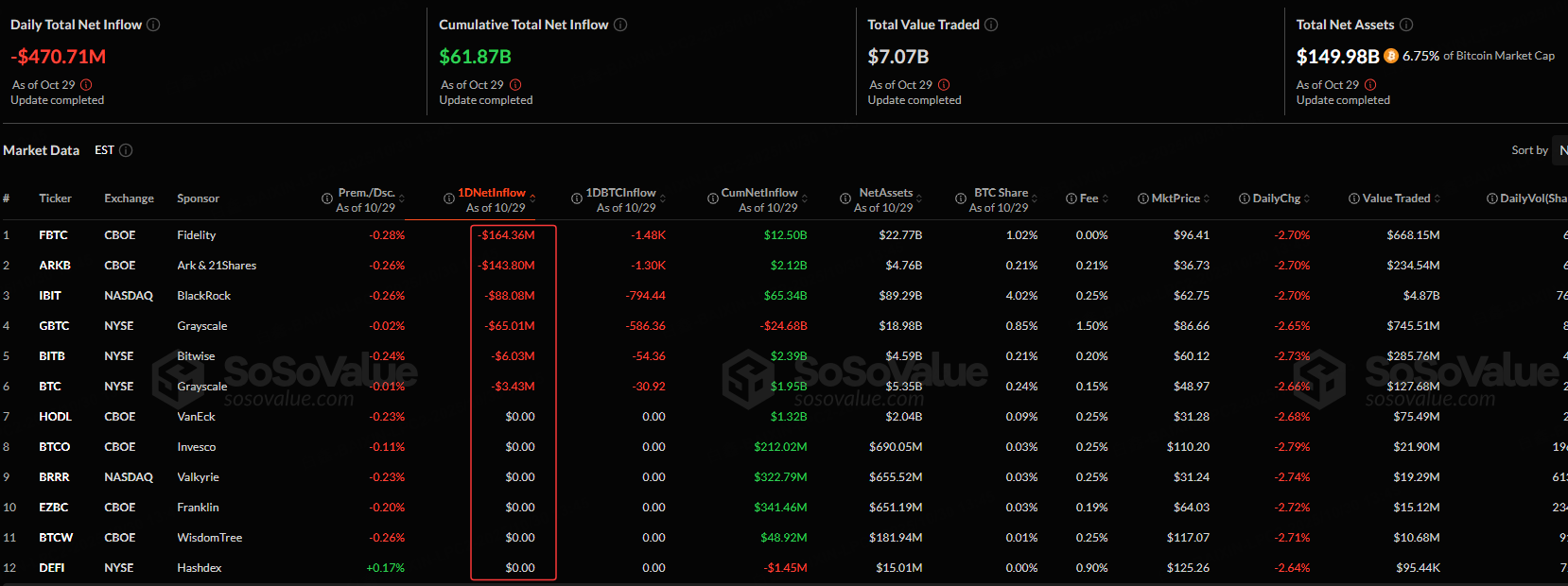Screen dimensions: 1568x586
Task: Click red alert icon under Cumulative Net Inflow date
Action: (515, 85)
